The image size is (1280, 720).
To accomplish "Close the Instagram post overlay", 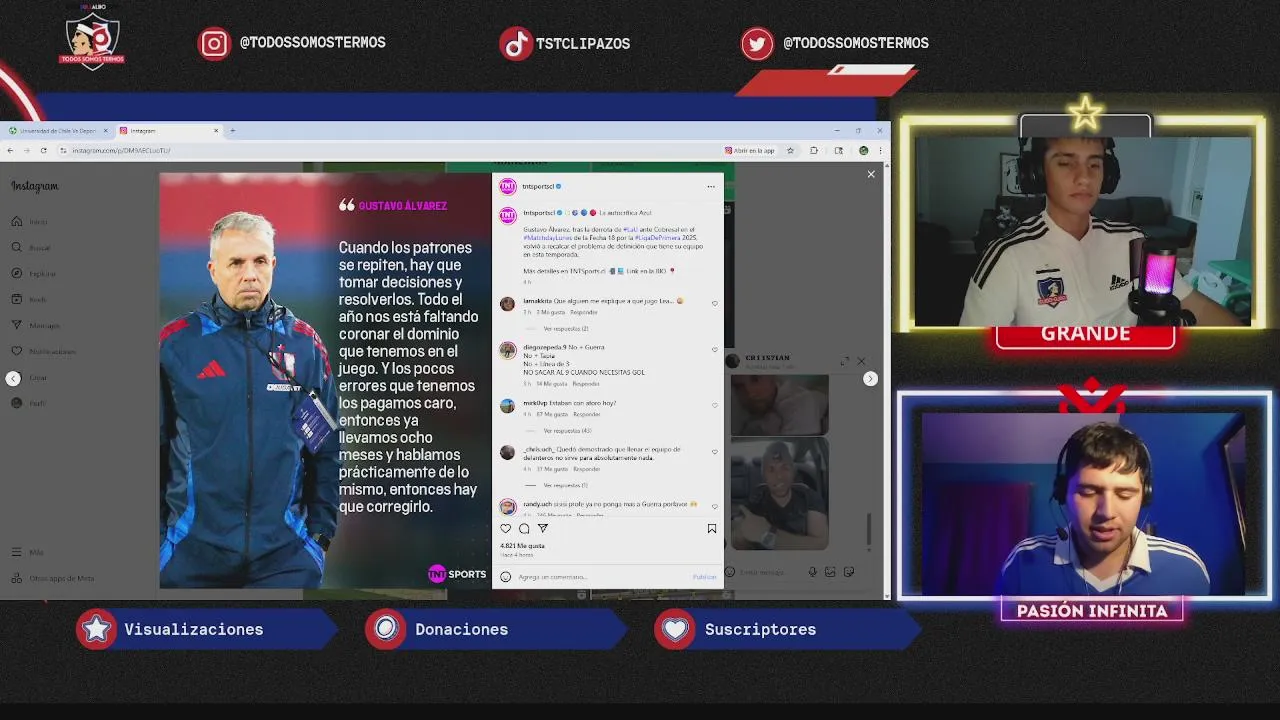I will point(871,174).
